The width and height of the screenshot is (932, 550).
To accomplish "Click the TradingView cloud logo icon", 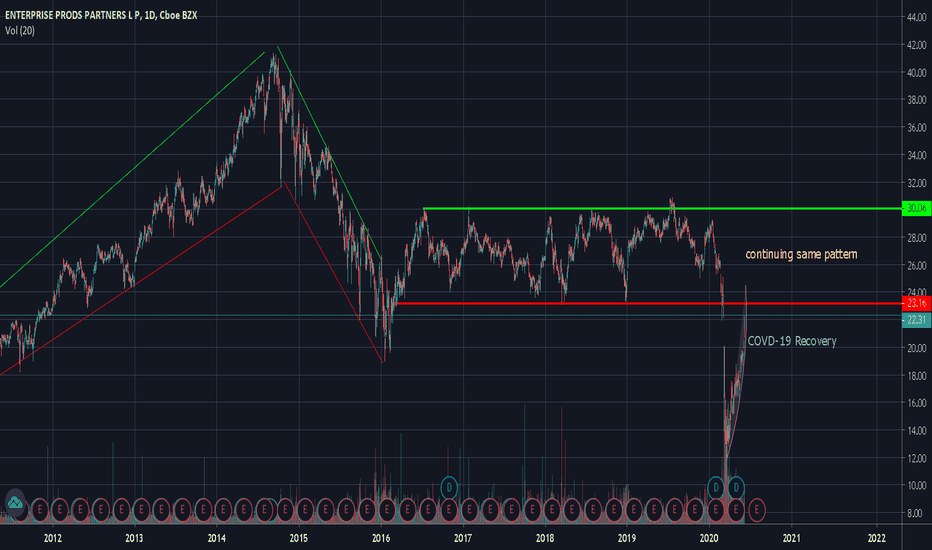I will 15,503.
